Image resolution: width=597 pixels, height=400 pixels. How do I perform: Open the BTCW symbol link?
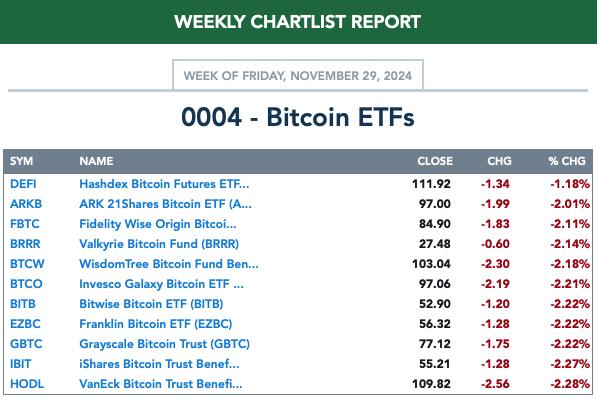click(x=27, y=264)
